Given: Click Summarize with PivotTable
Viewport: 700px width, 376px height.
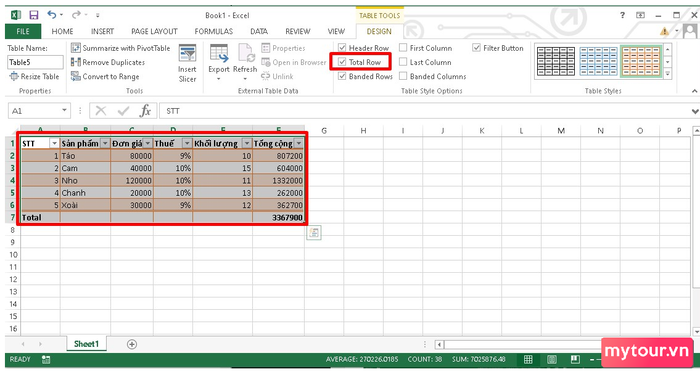Looking at the screenshot, I should pos(121,48).
